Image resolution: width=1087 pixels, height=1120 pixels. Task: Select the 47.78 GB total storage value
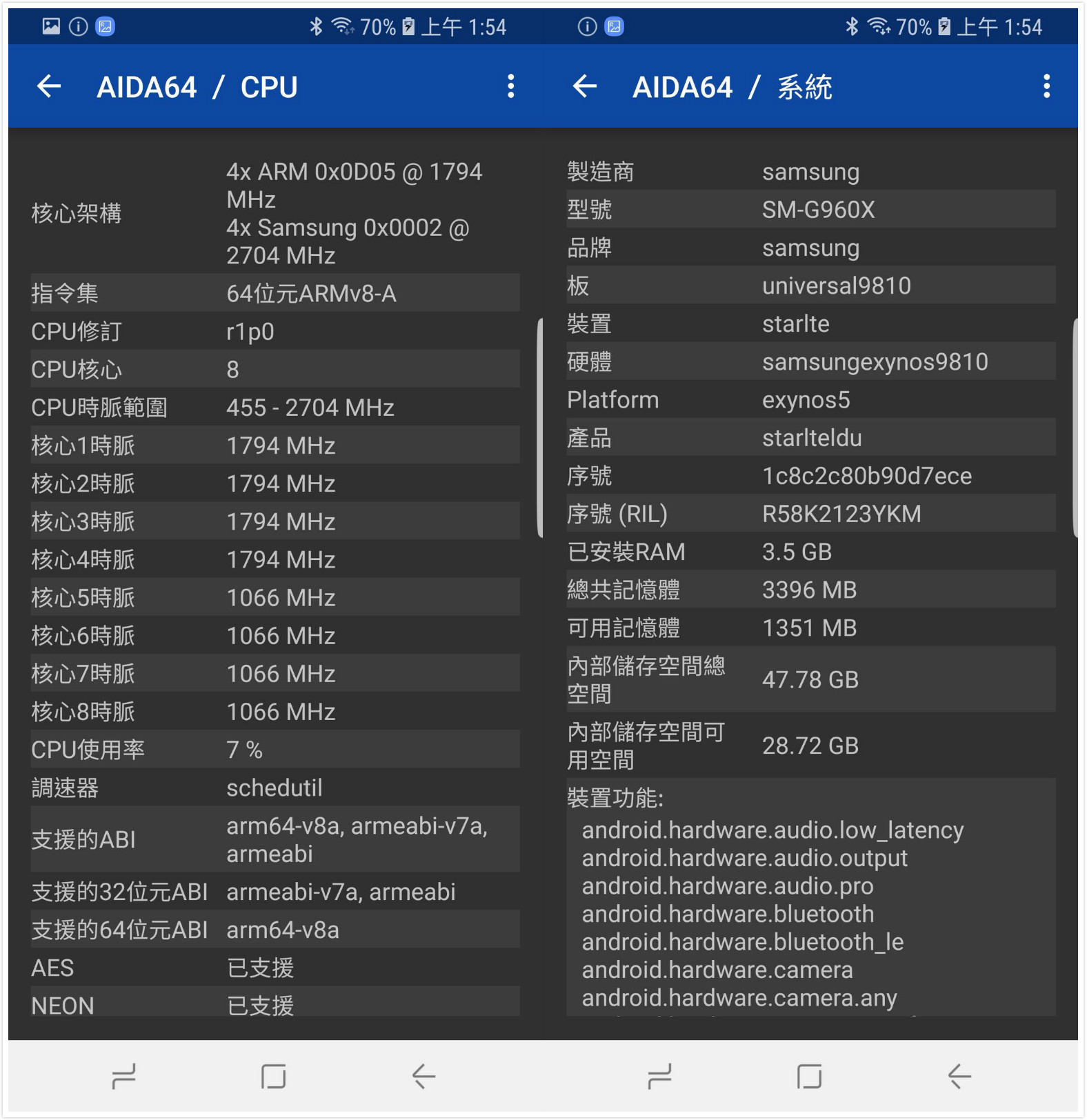click(x=810, y=680)
